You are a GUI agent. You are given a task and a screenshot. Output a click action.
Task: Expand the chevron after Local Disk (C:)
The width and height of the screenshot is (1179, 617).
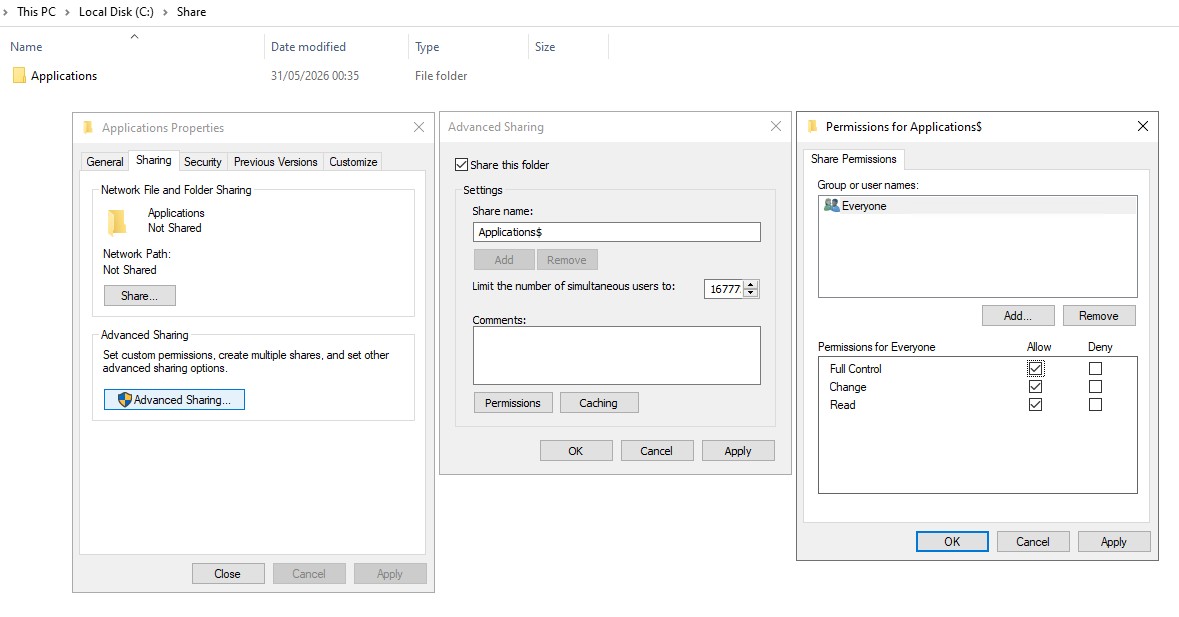(165, 12)
